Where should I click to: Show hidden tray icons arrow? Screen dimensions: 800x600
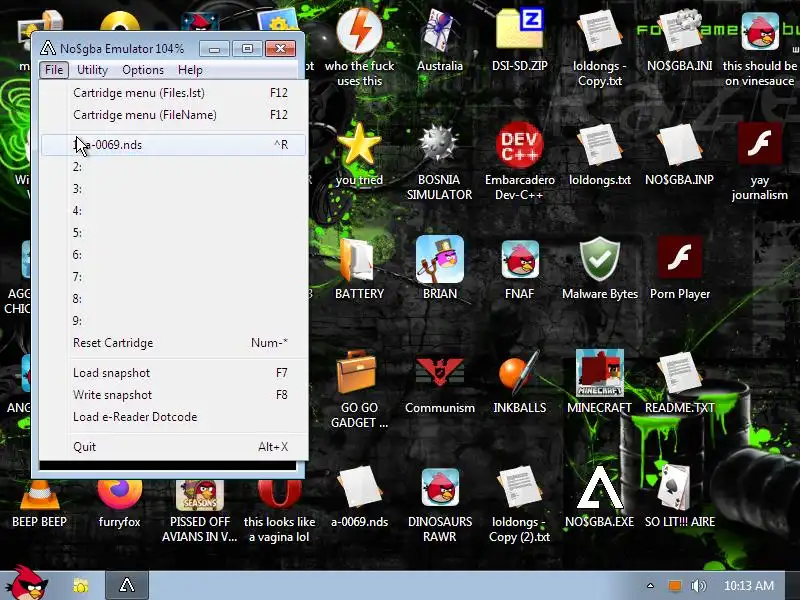tap(650, 586)
